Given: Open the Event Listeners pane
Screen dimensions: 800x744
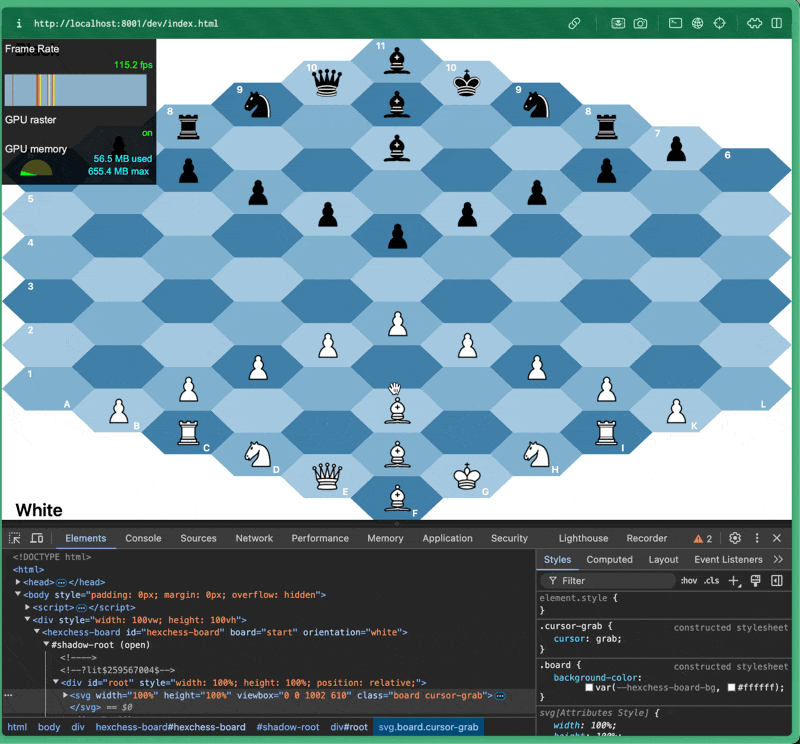Looking at the screenshot, I should click(728, 560).
